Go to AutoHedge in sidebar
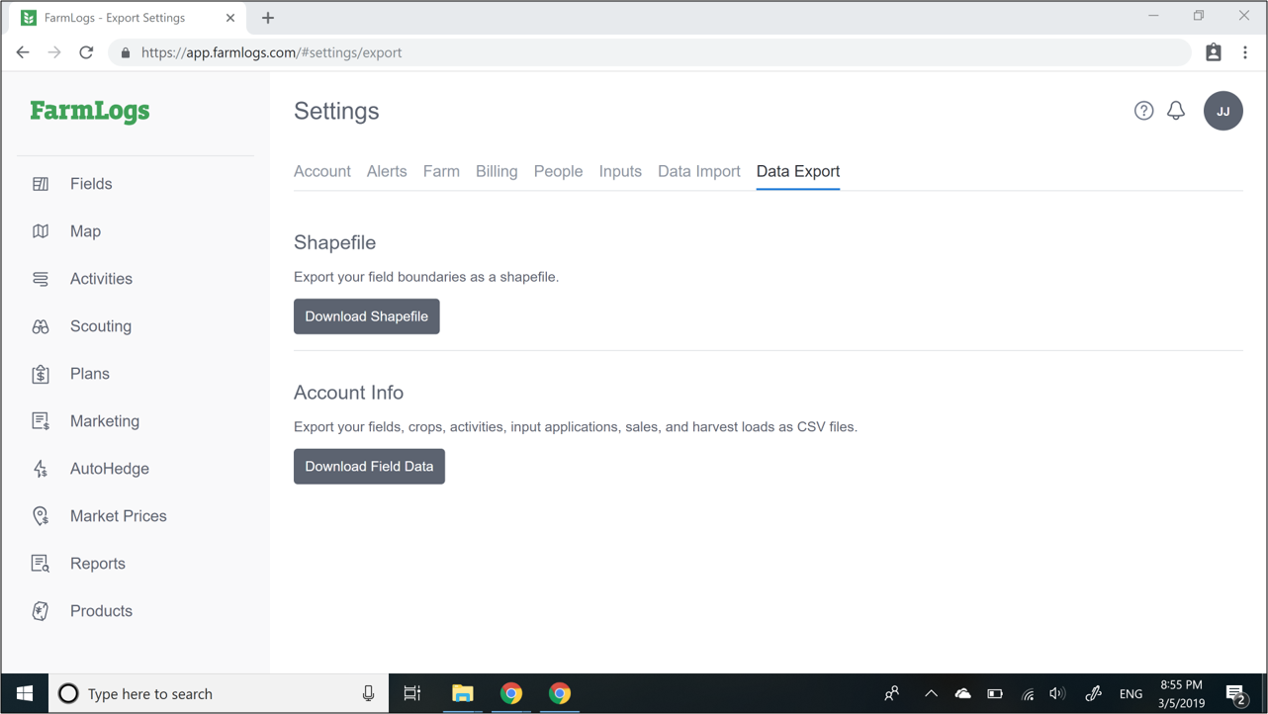The height and width of the screenshot is (714, 1268). click(x=110, y=469)
